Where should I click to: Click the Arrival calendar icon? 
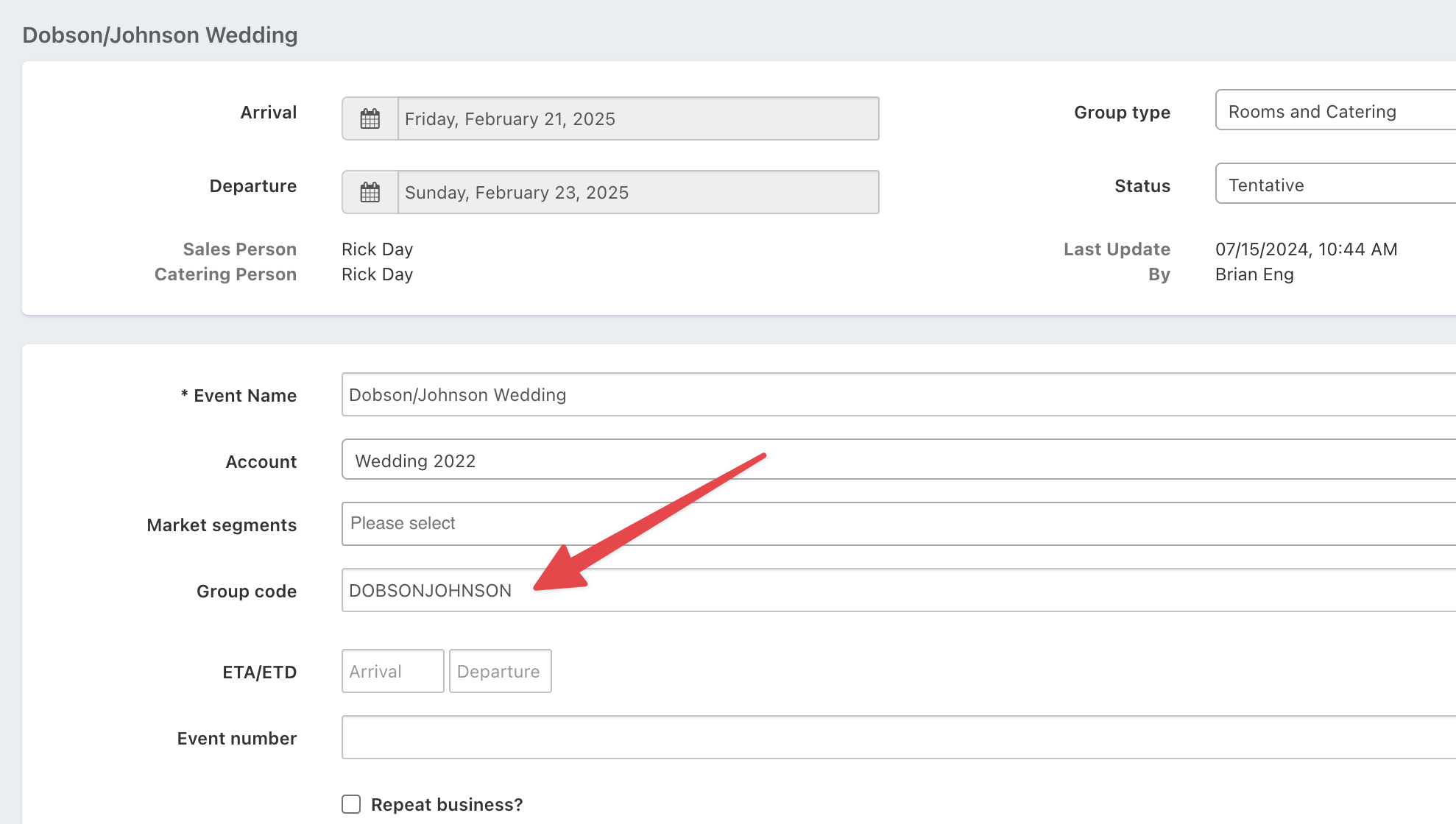(x=370, y=118)
